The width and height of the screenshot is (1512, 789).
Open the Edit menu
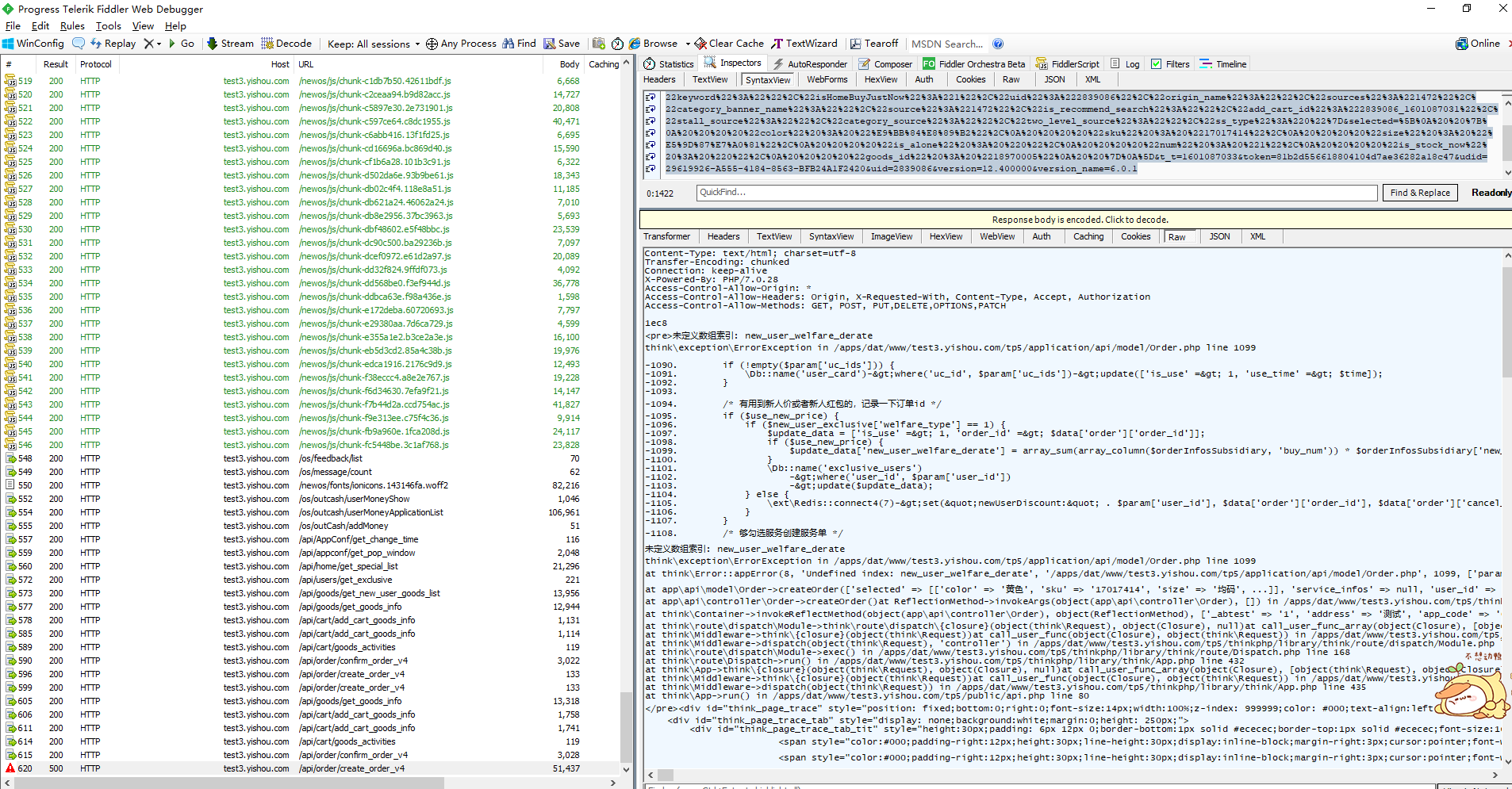(x=40, y=25)
